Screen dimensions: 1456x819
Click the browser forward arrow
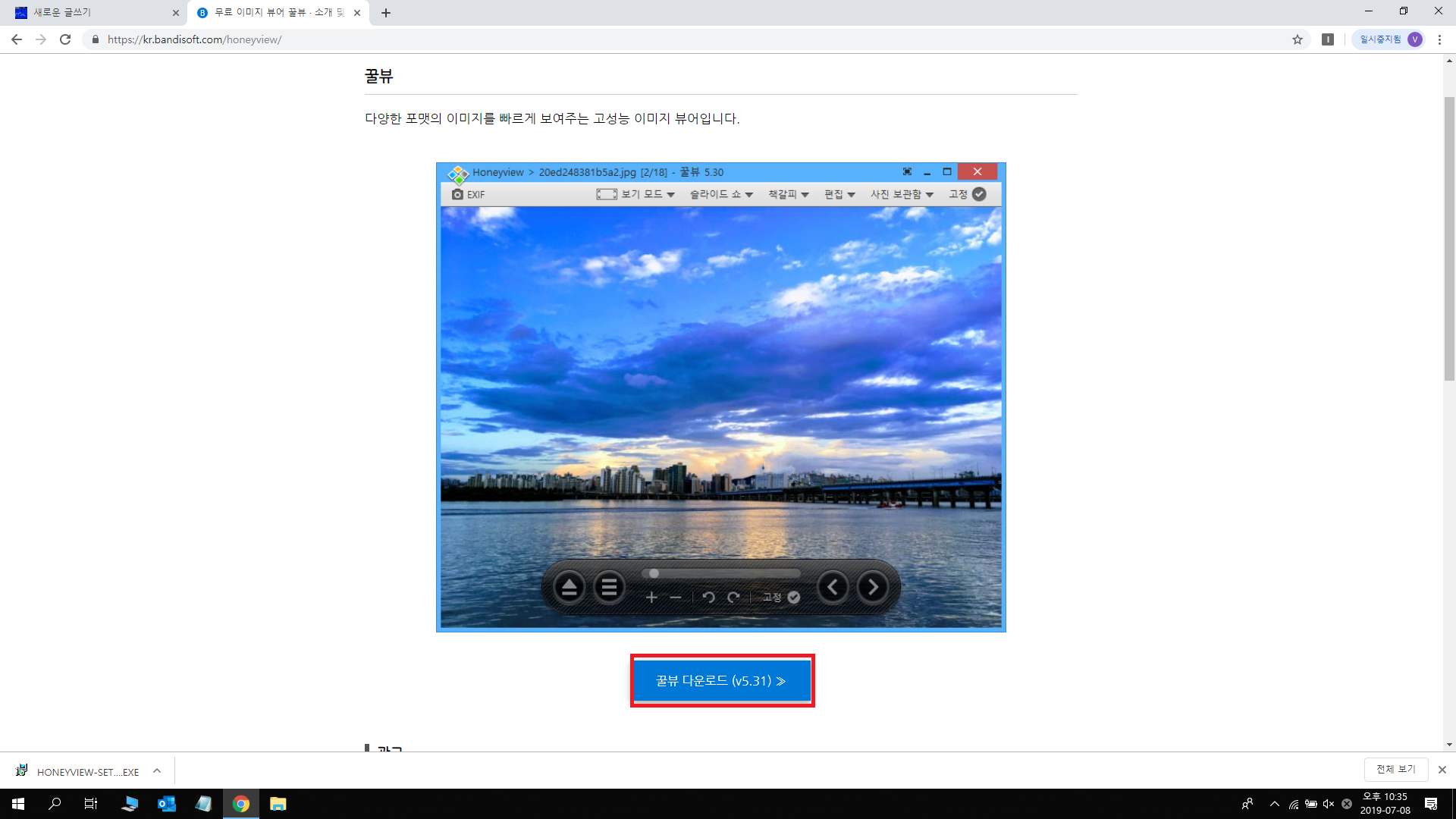click(41, 39)
